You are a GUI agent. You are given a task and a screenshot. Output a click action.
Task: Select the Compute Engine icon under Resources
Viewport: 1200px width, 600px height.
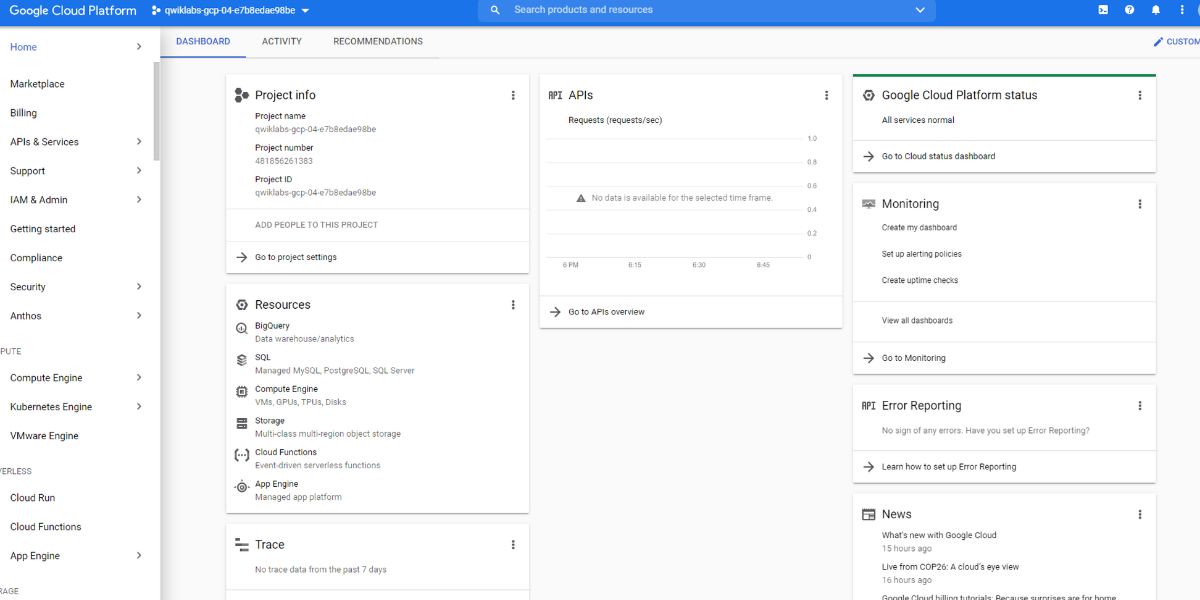tap(241, 391)
